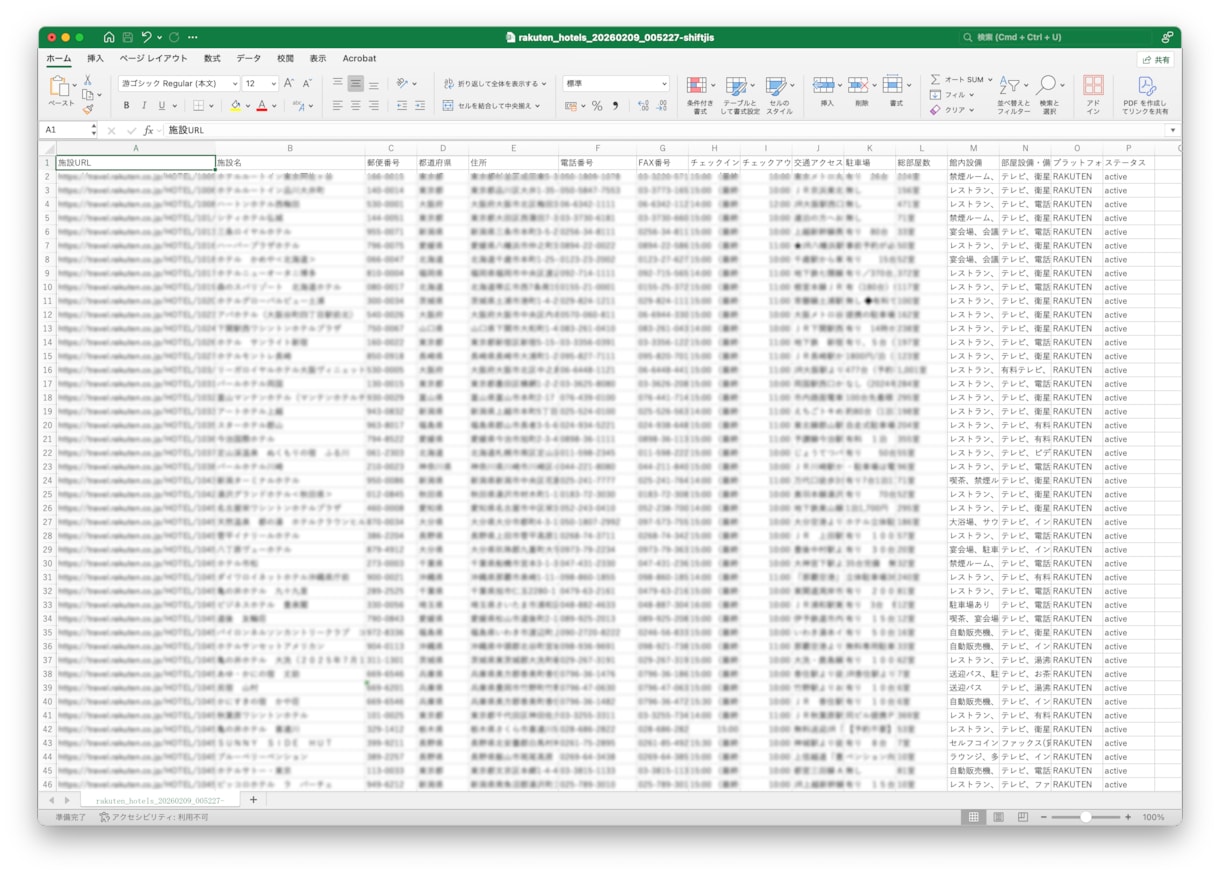Open the Acrobat ribbon tab
The height and width of the screenshot is (876, 1220).
pyautogui.click(x=359, y=59)
